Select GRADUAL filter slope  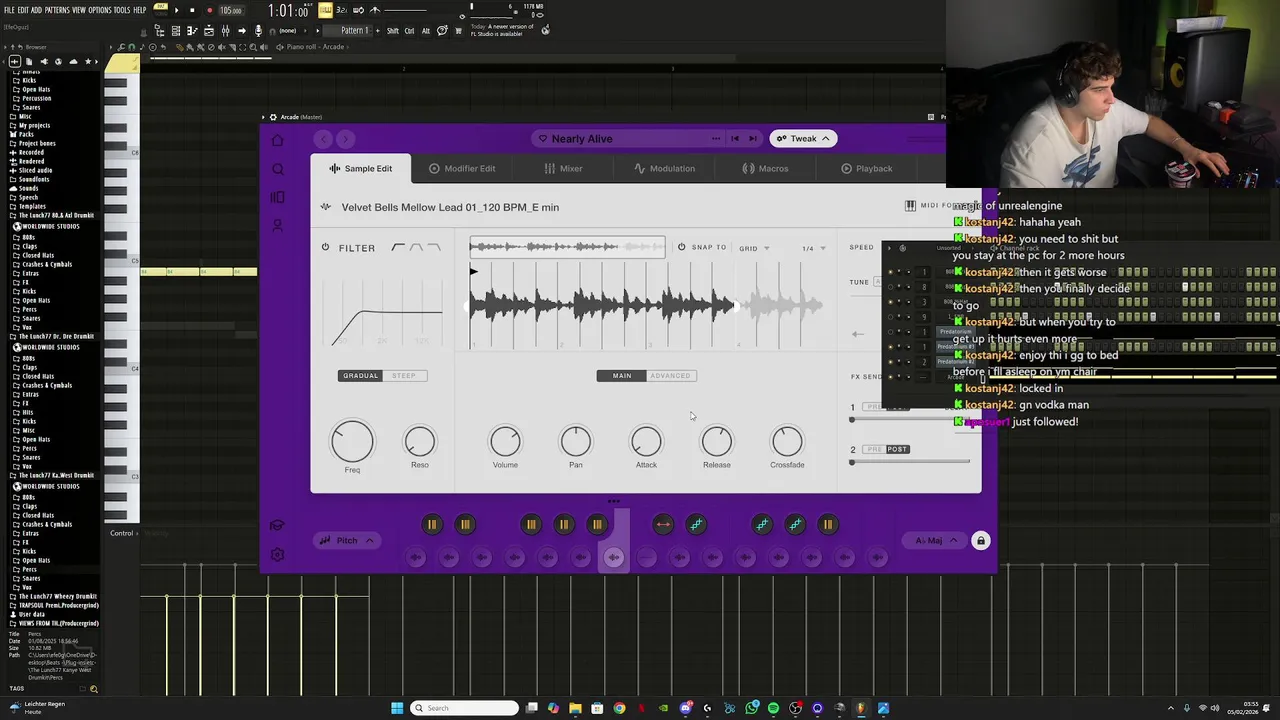click(361, 376)
